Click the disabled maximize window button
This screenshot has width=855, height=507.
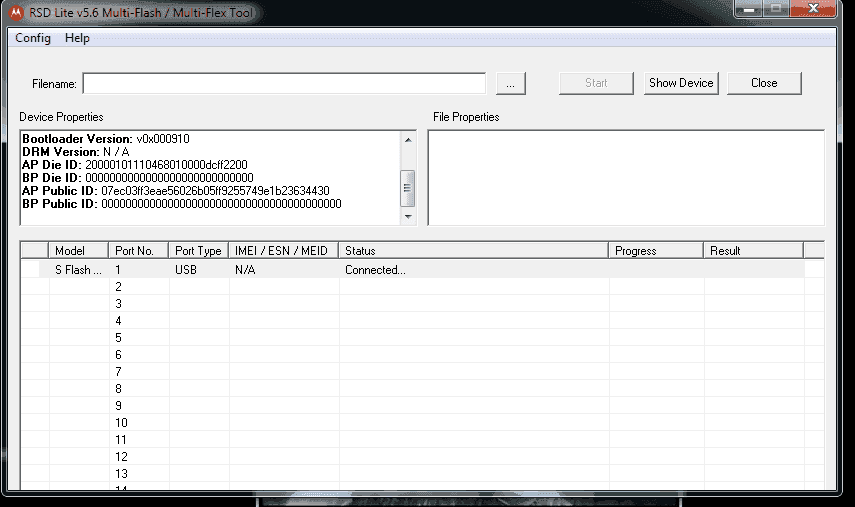click(x=776, y=9)
